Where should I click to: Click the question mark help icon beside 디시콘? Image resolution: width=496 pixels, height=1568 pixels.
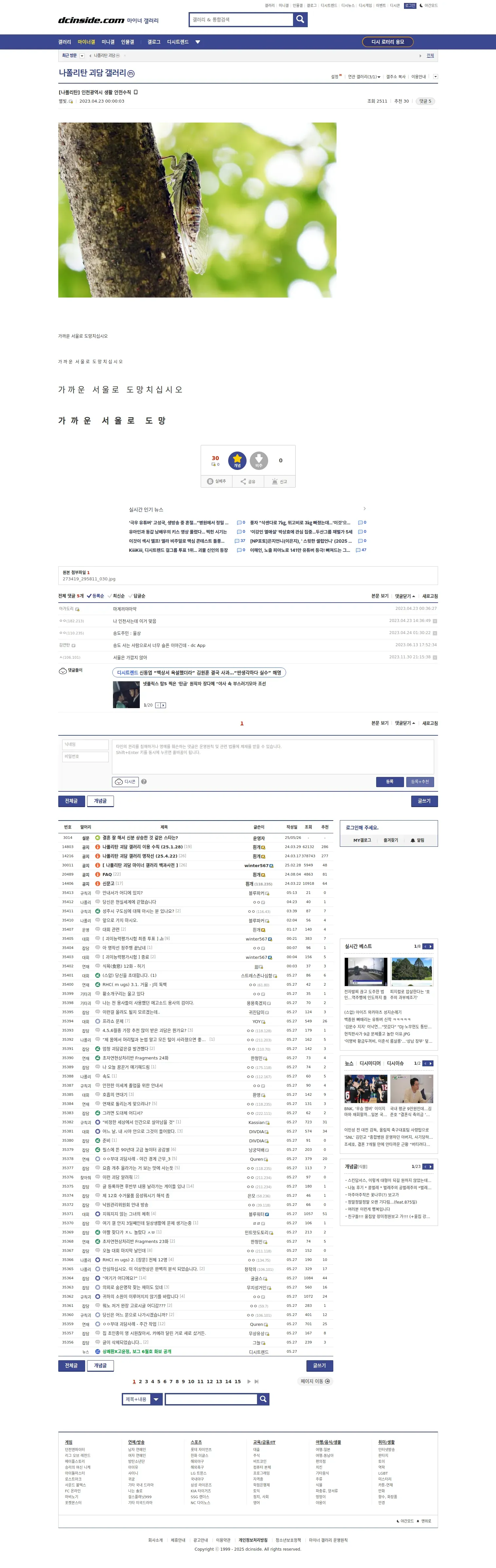coord(144,782)
